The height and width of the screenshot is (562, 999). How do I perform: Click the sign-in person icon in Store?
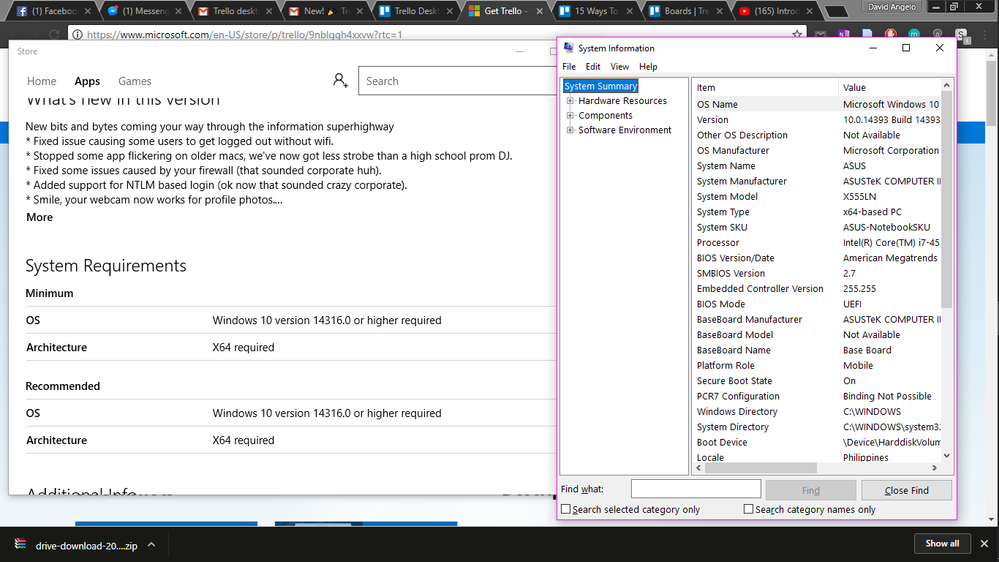[x=340, y=80]
